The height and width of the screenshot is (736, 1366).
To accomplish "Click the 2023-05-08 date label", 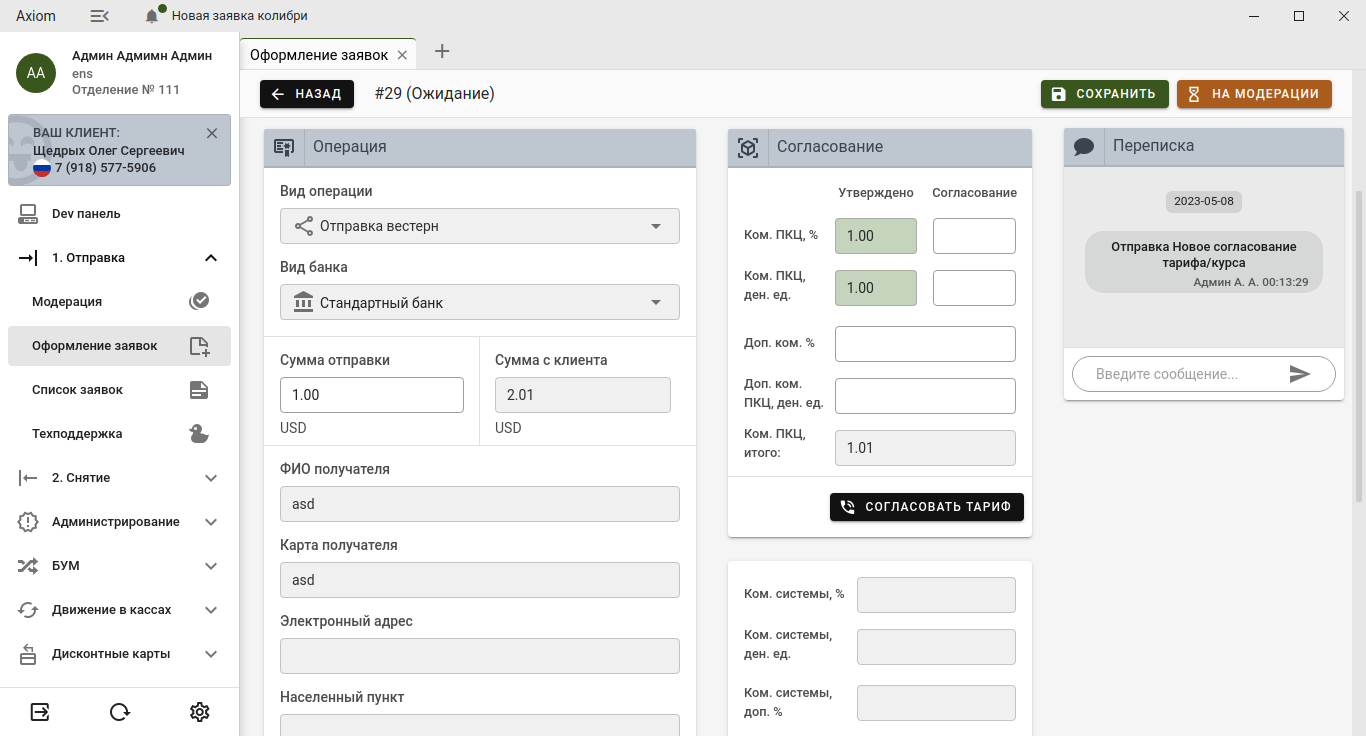I will (1204, 201).
